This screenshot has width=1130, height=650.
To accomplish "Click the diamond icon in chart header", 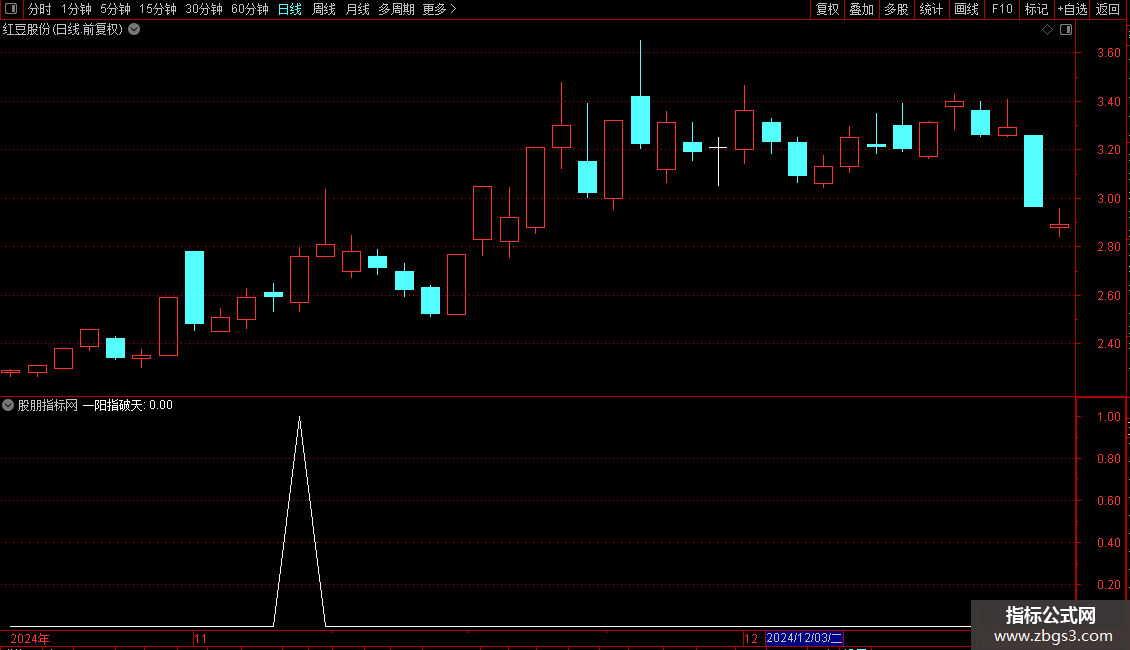I will coord(1048,30).
